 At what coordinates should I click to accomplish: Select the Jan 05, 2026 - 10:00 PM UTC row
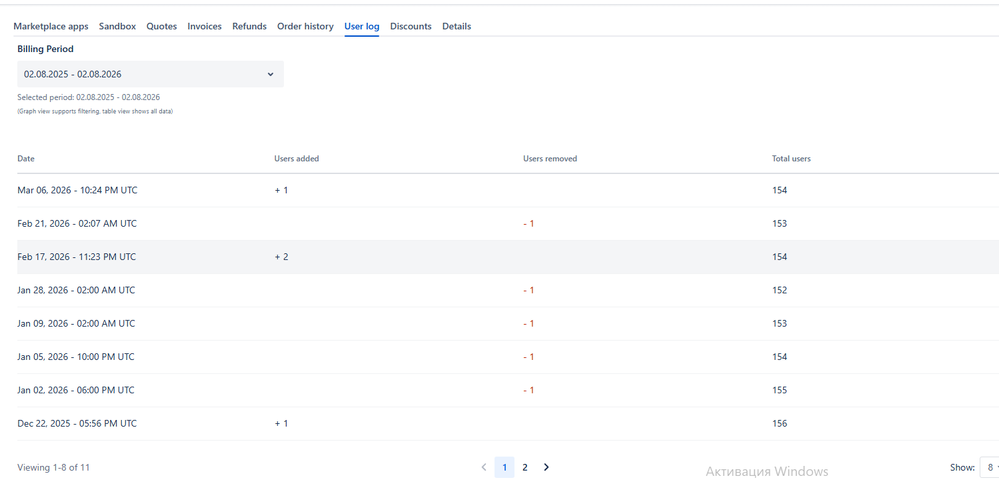(x=508, y=357)
